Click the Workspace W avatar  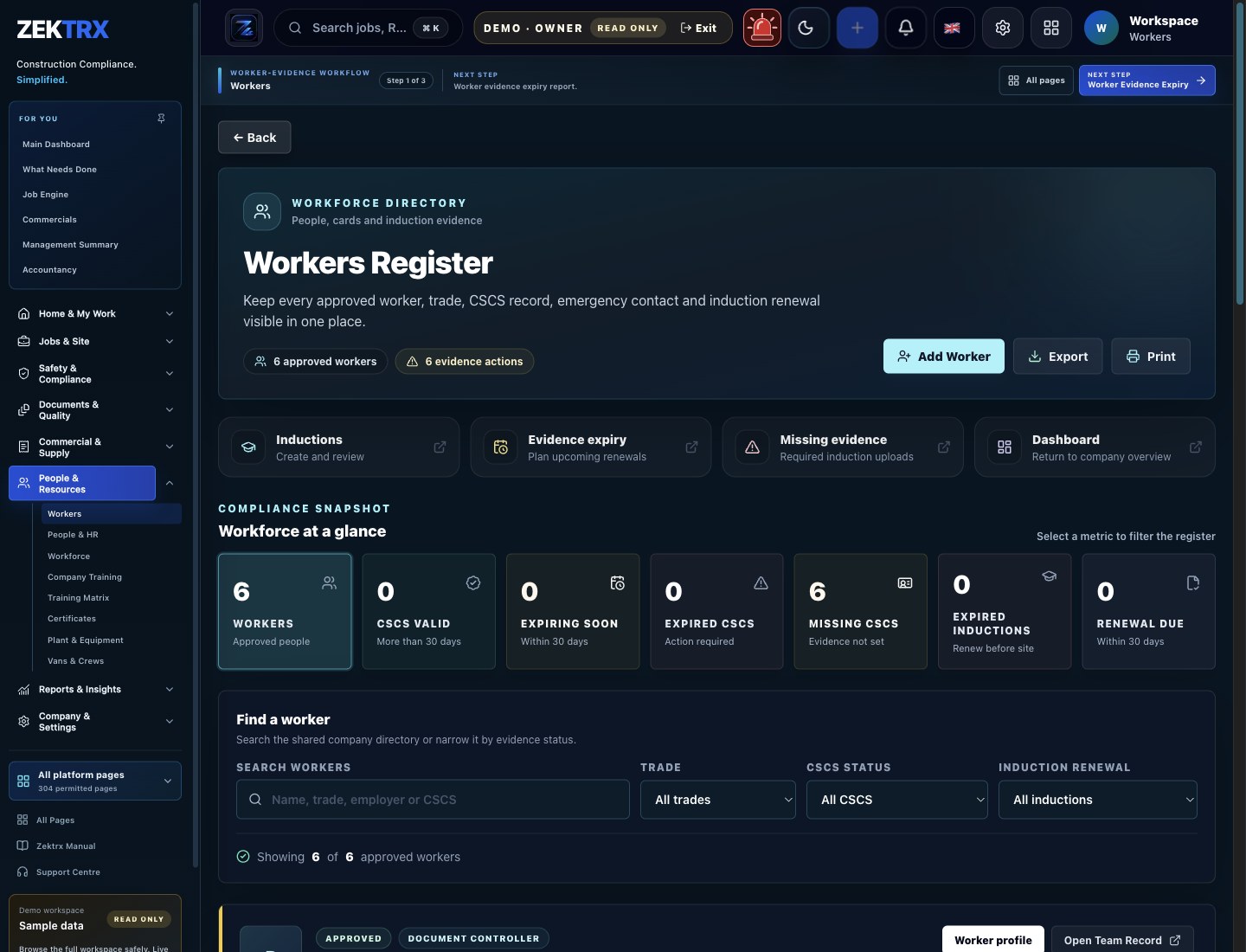pyautogui.click(x=1101, y=28)
